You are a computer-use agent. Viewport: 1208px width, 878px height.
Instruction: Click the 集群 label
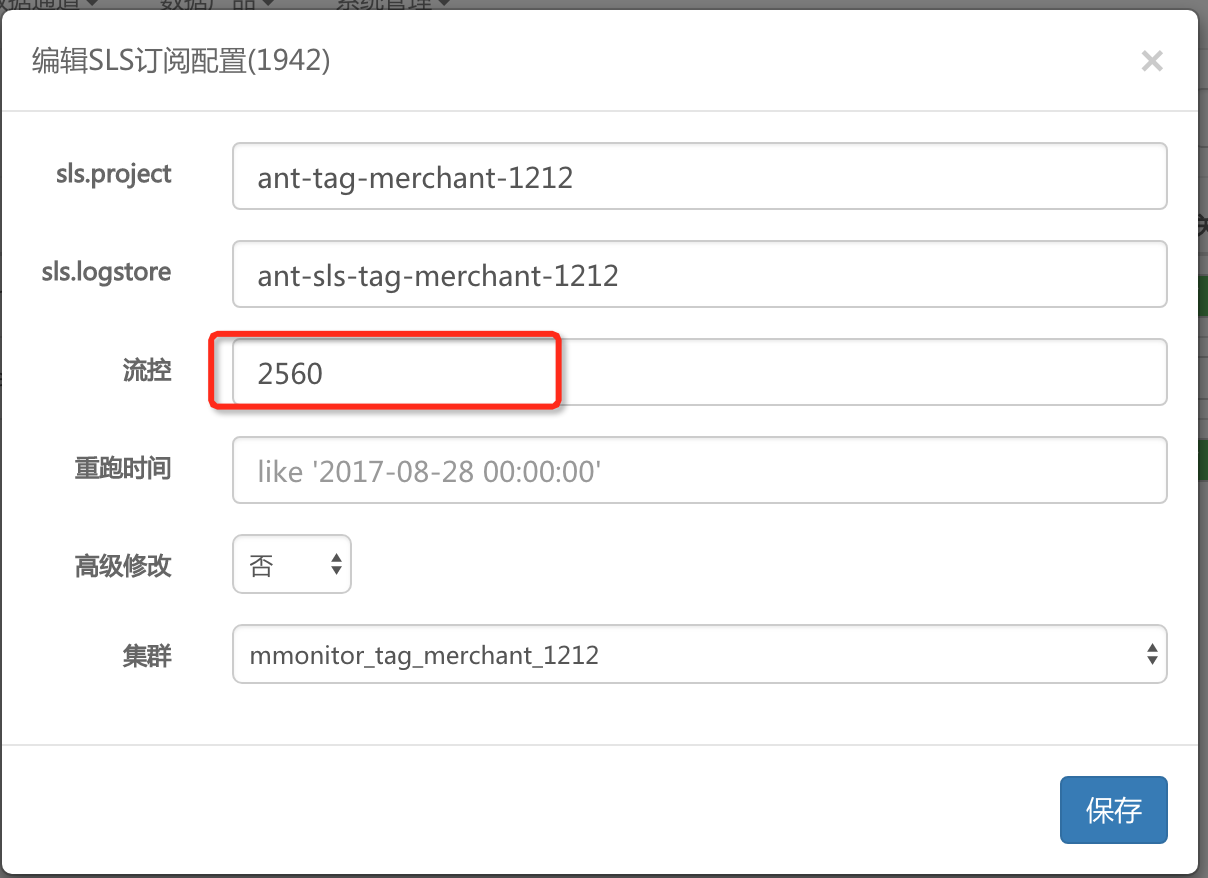147,655
